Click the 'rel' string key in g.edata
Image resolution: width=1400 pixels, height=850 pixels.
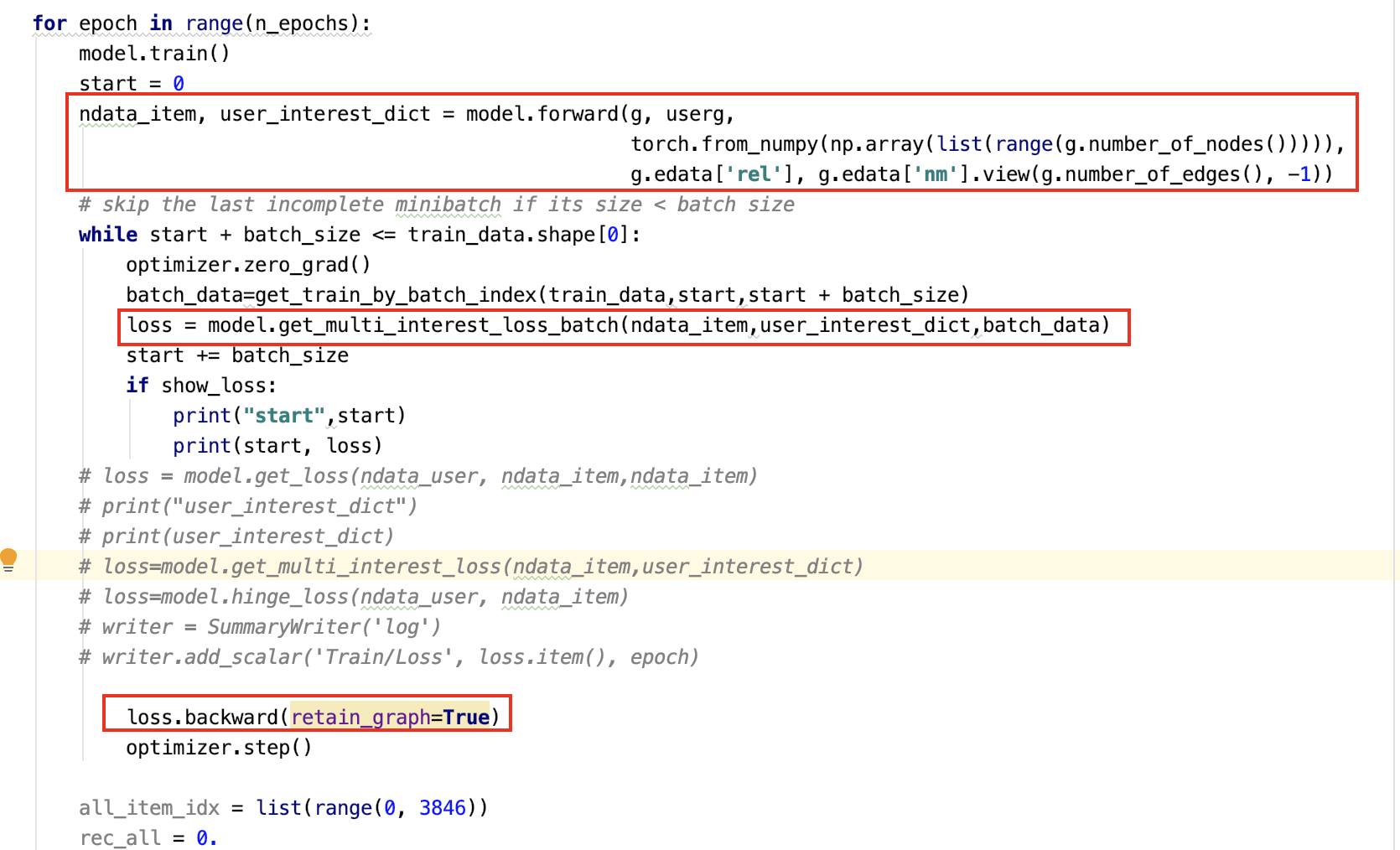(x=754, y=174)
